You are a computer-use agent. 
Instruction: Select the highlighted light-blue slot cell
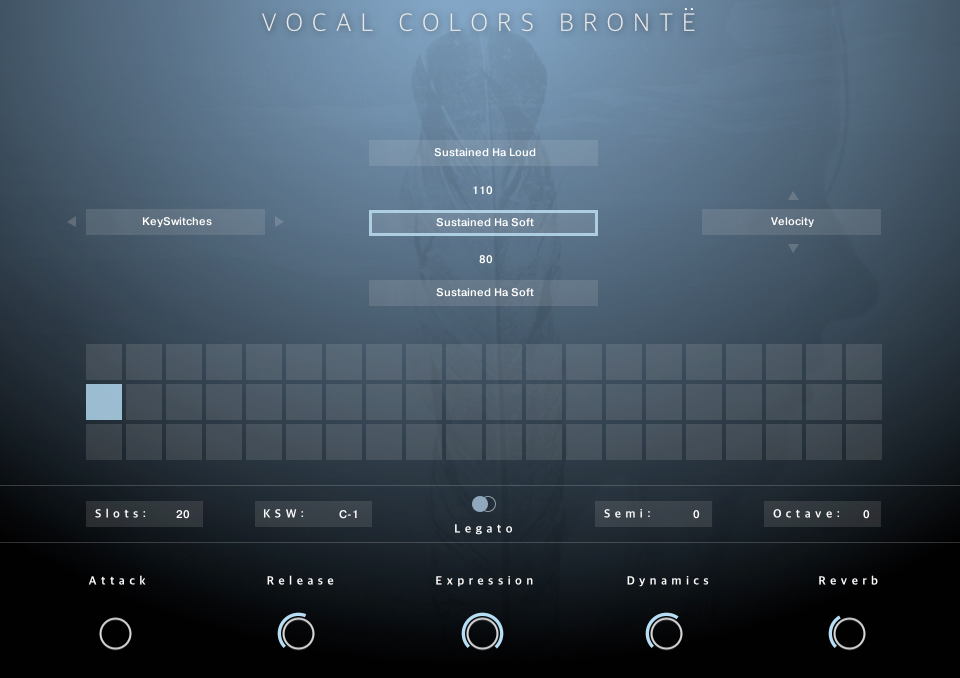coord(104,402)
